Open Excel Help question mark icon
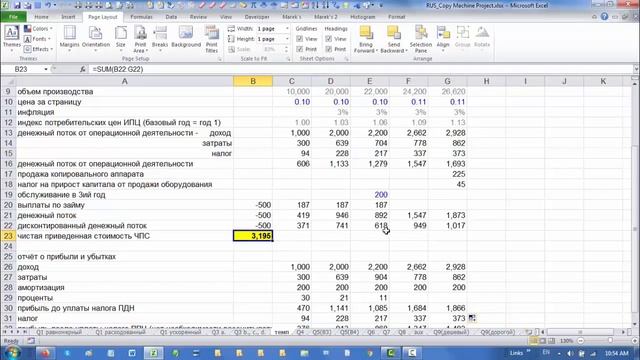This screenshot has height=360, width=640. 604,17
